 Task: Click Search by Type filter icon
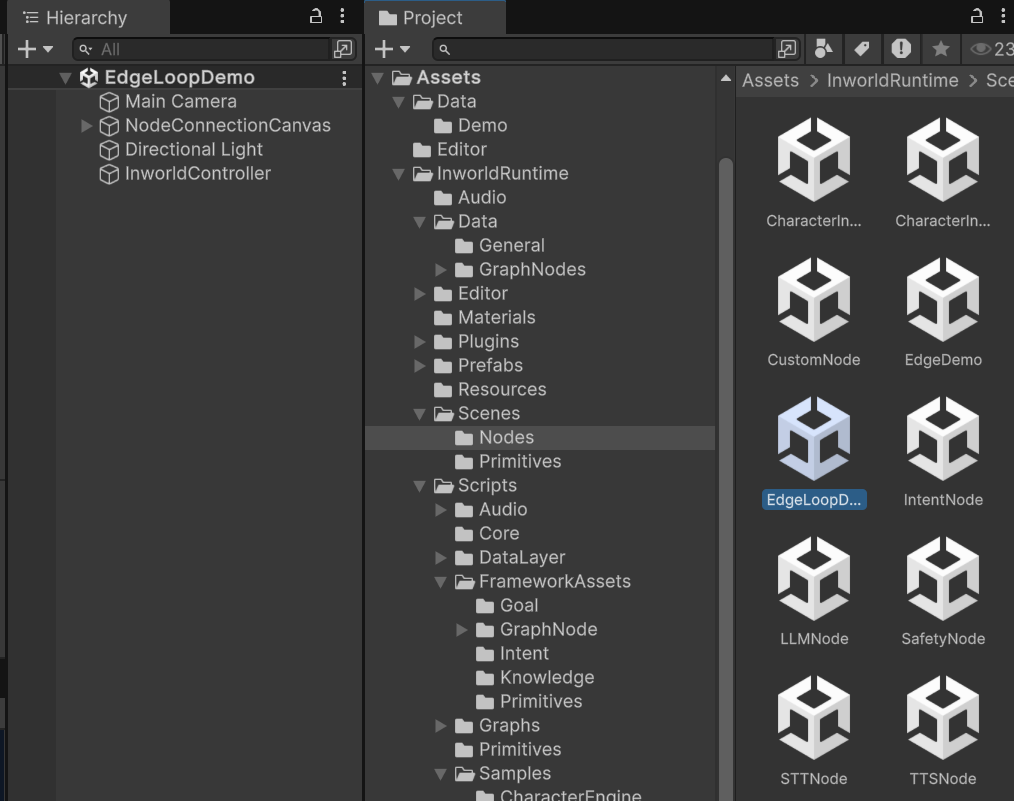tap(823, 49)
